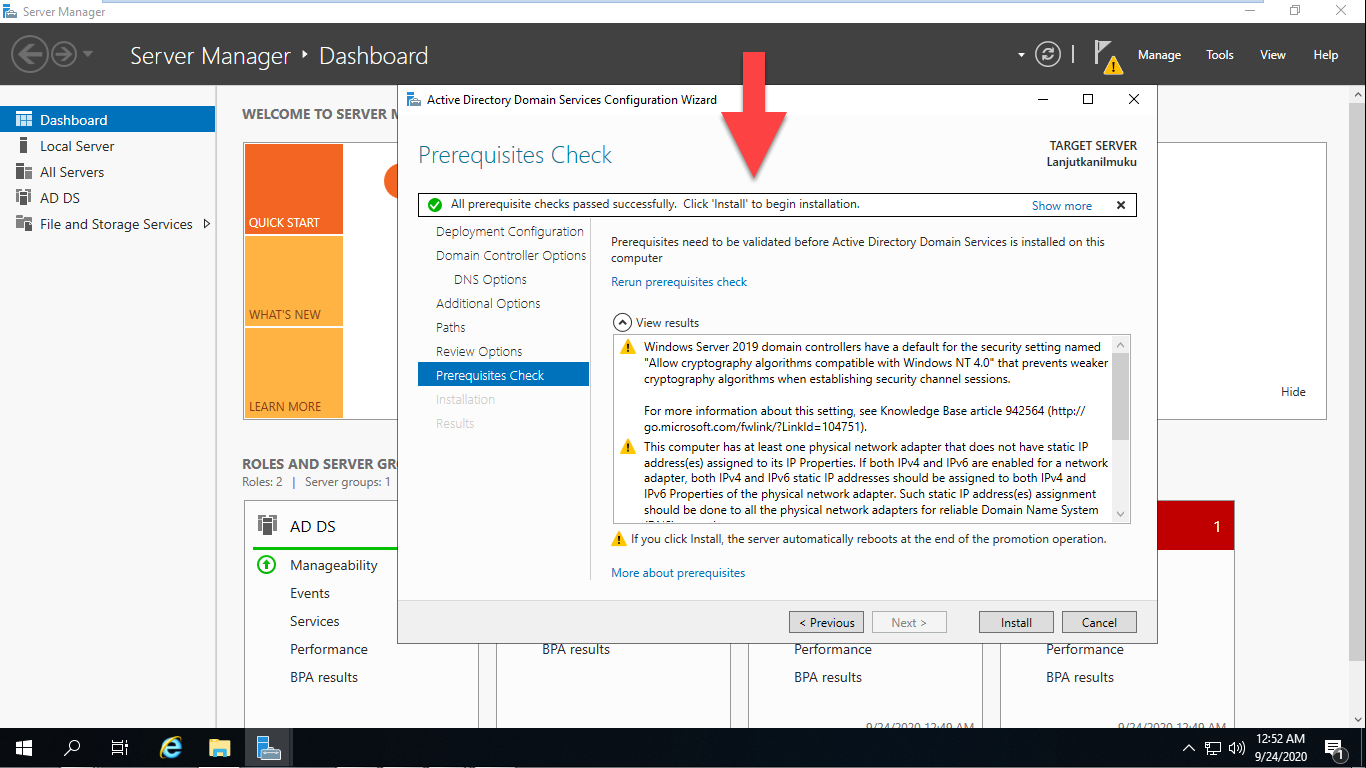The height and width of the screenshot is (768, 1366).
Task: Open the Windows Start menu
Action: (24, 747)
